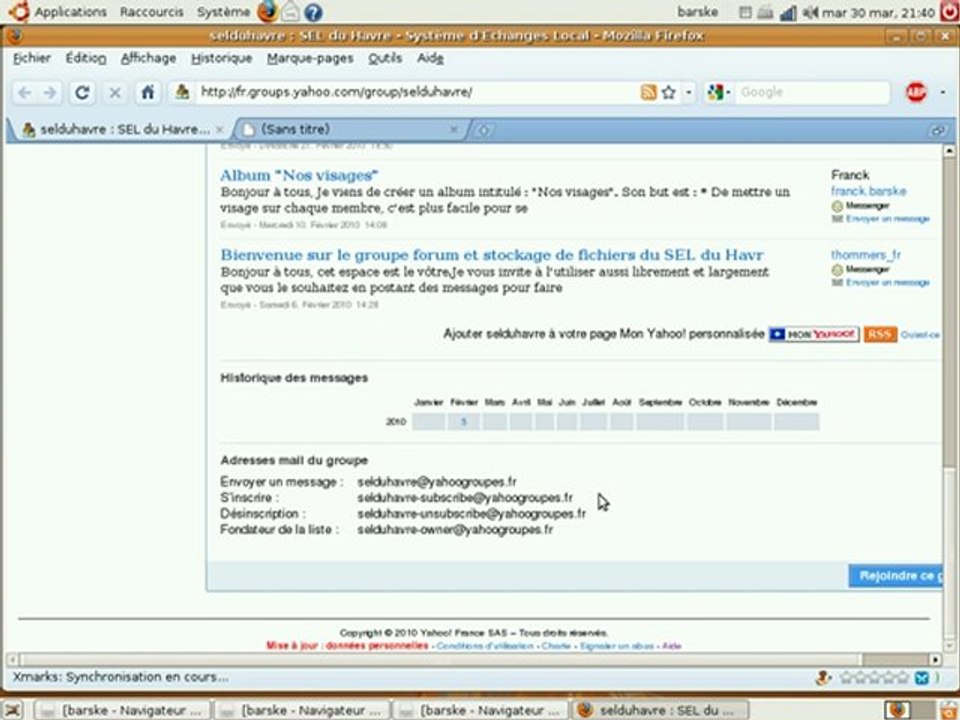Open a new tab with the tab bar button
The image size is (960, 720).
point(483,130)
